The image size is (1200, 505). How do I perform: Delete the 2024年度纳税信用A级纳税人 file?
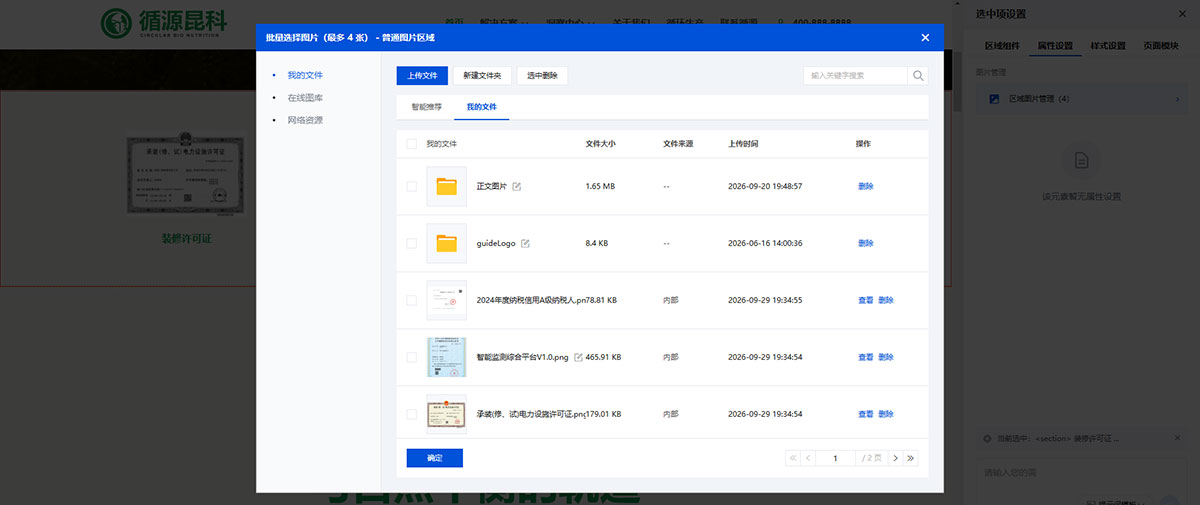[886, 300]
